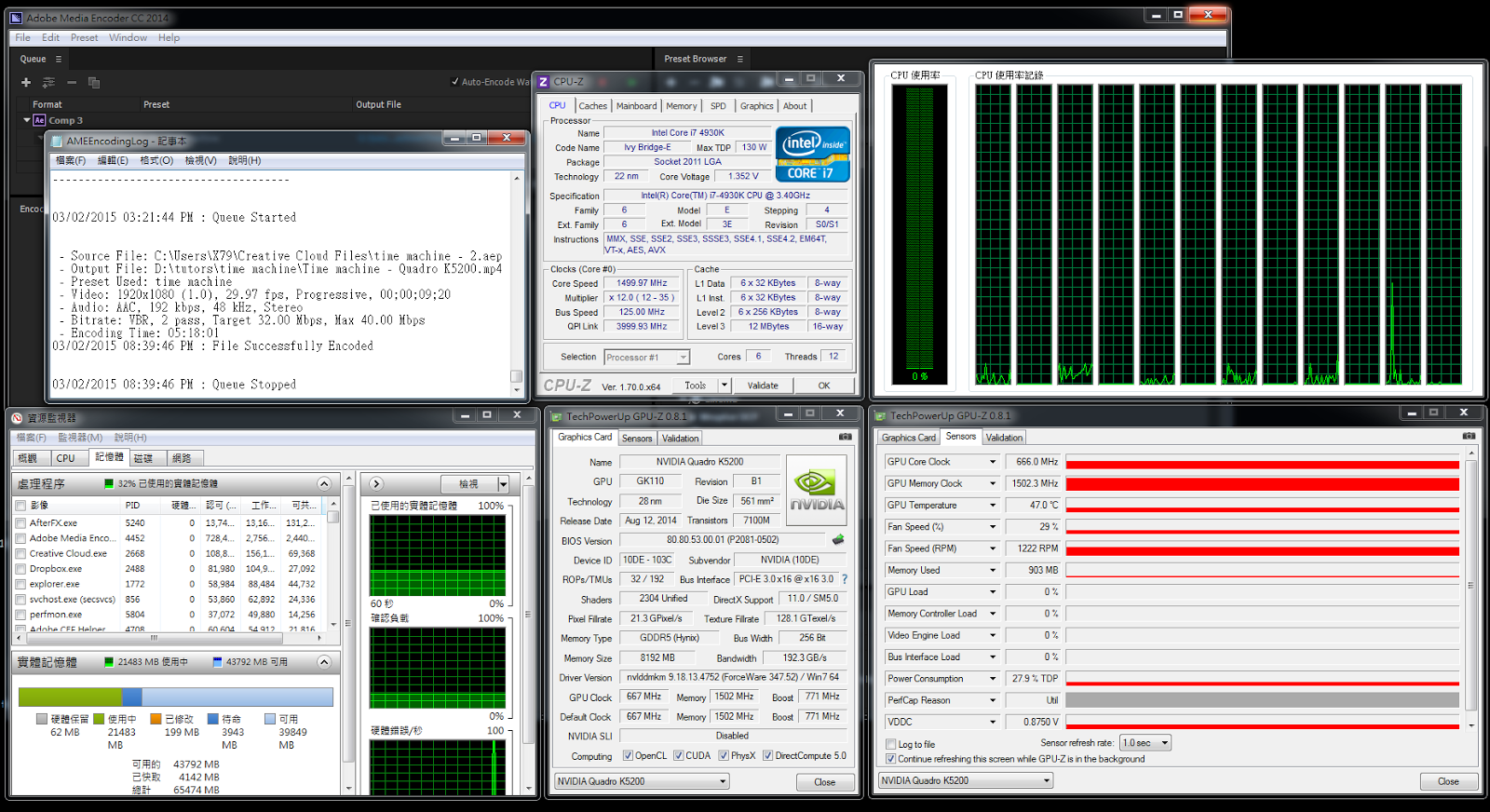Open the GPU Temperature sensor dropdown
The height and width of the screenshot is (812, 1490).
pos(993,506)
